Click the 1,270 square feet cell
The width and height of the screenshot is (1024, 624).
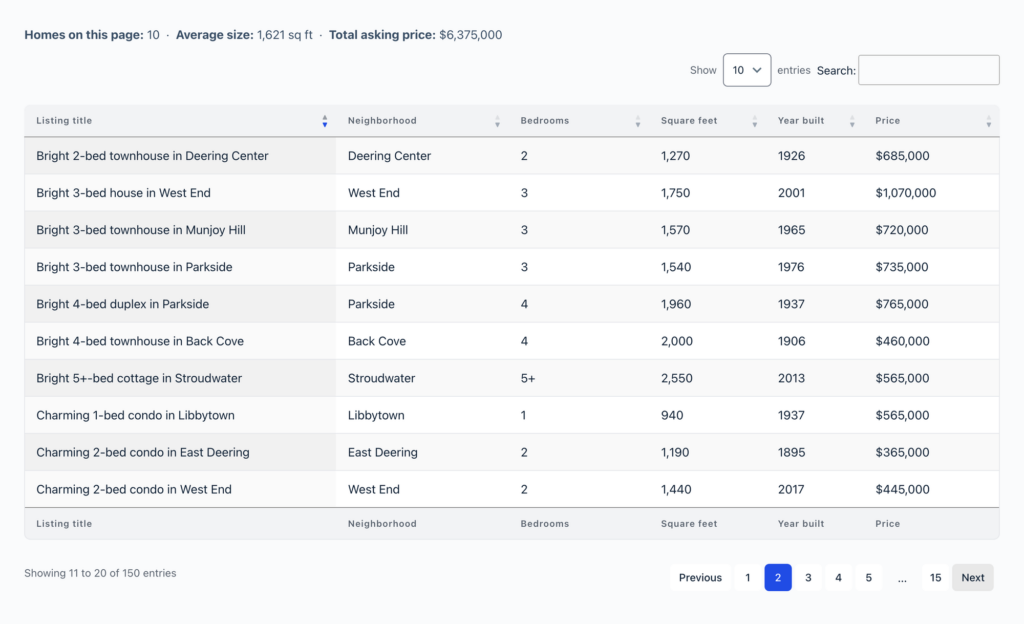point(707,156)
